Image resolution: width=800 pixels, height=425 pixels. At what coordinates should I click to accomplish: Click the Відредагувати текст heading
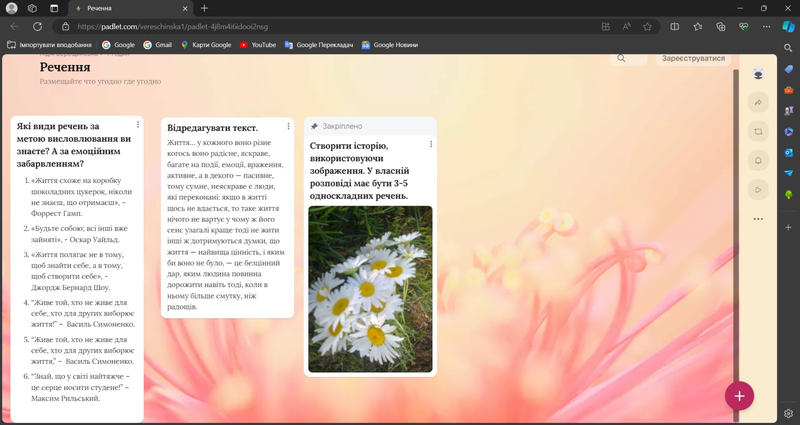pyautogui.click(x=212, y=128)
